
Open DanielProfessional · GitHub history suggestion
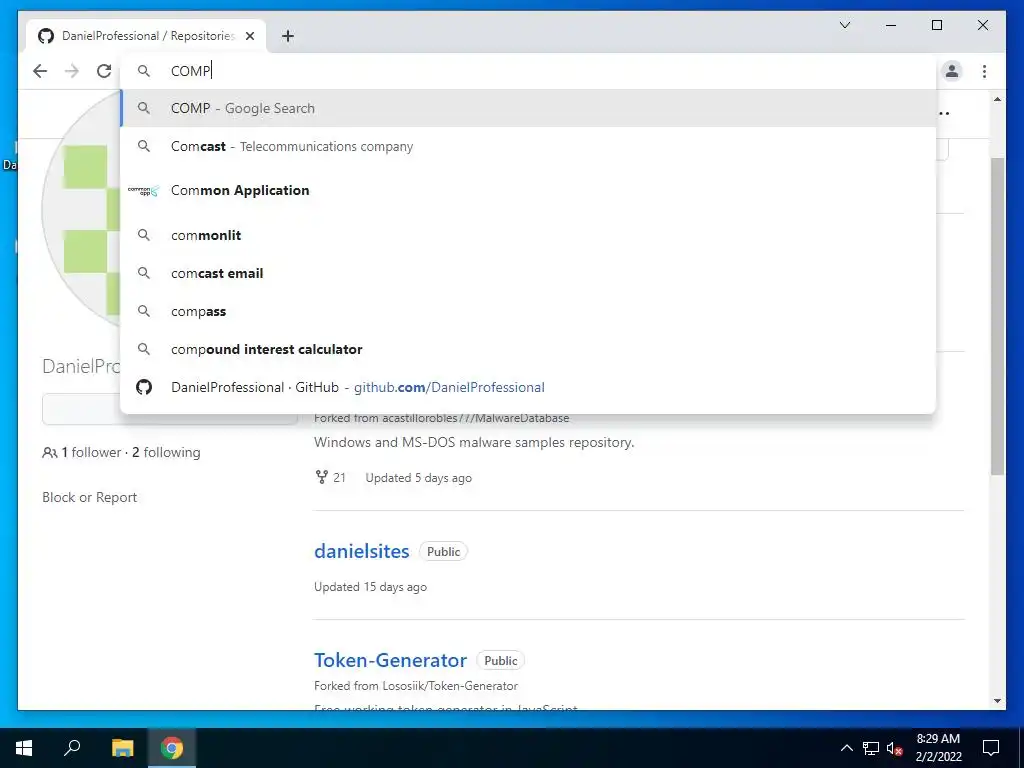point(528,387)
